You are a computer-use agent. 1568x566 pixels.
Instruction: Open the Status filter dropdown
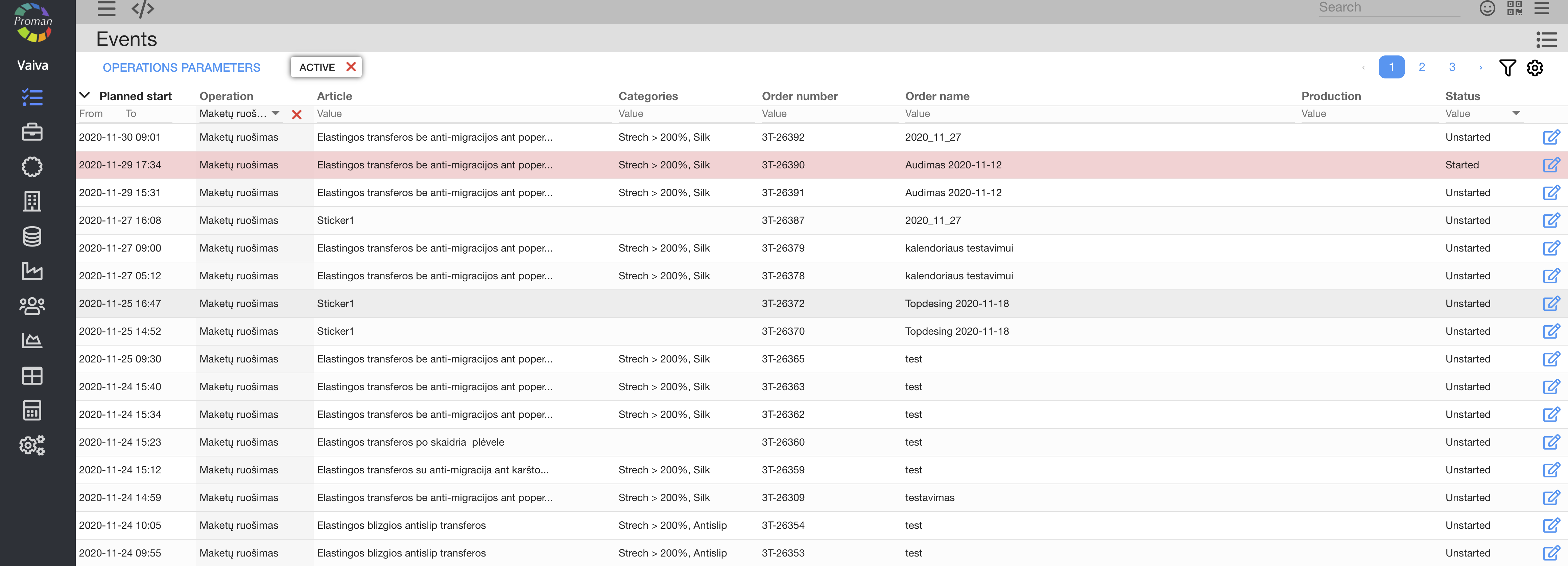click(1516, 113)
